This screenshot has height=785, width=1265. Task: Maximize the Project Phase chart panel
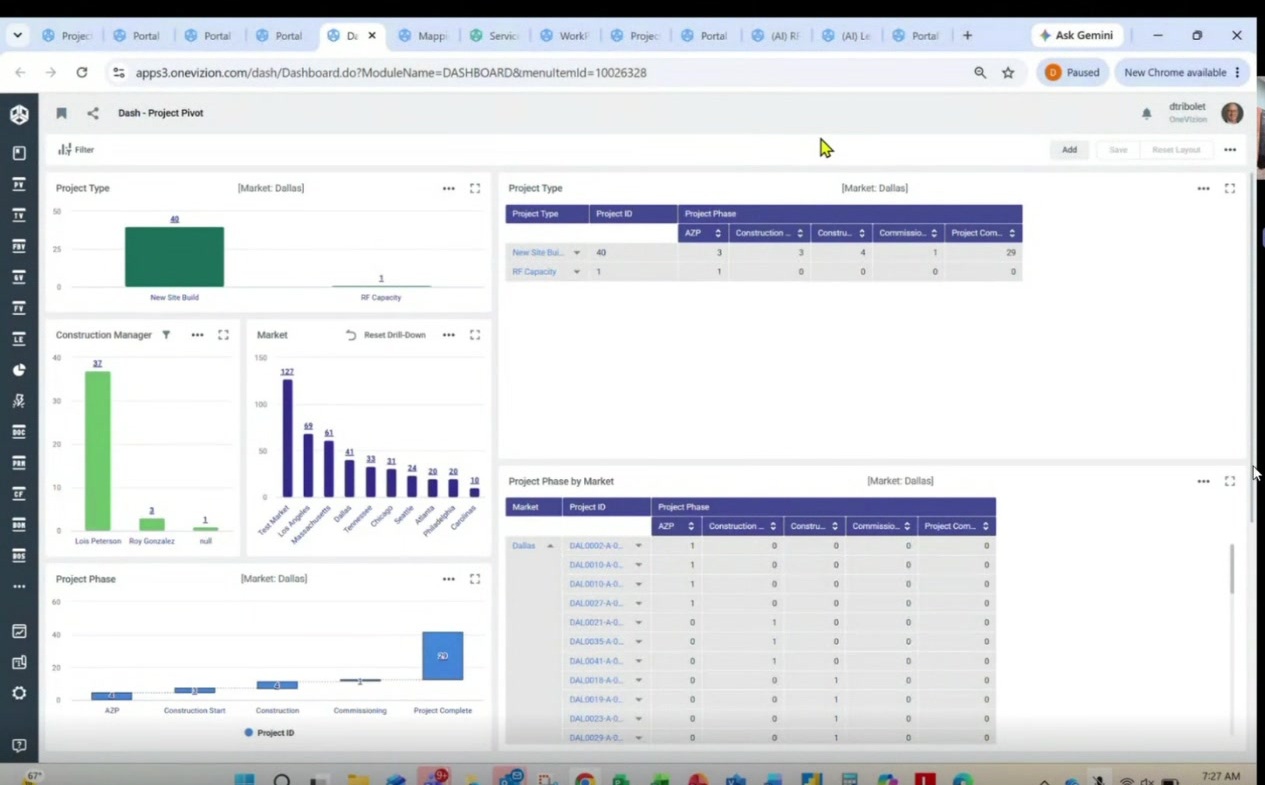[x=475, y=579]
